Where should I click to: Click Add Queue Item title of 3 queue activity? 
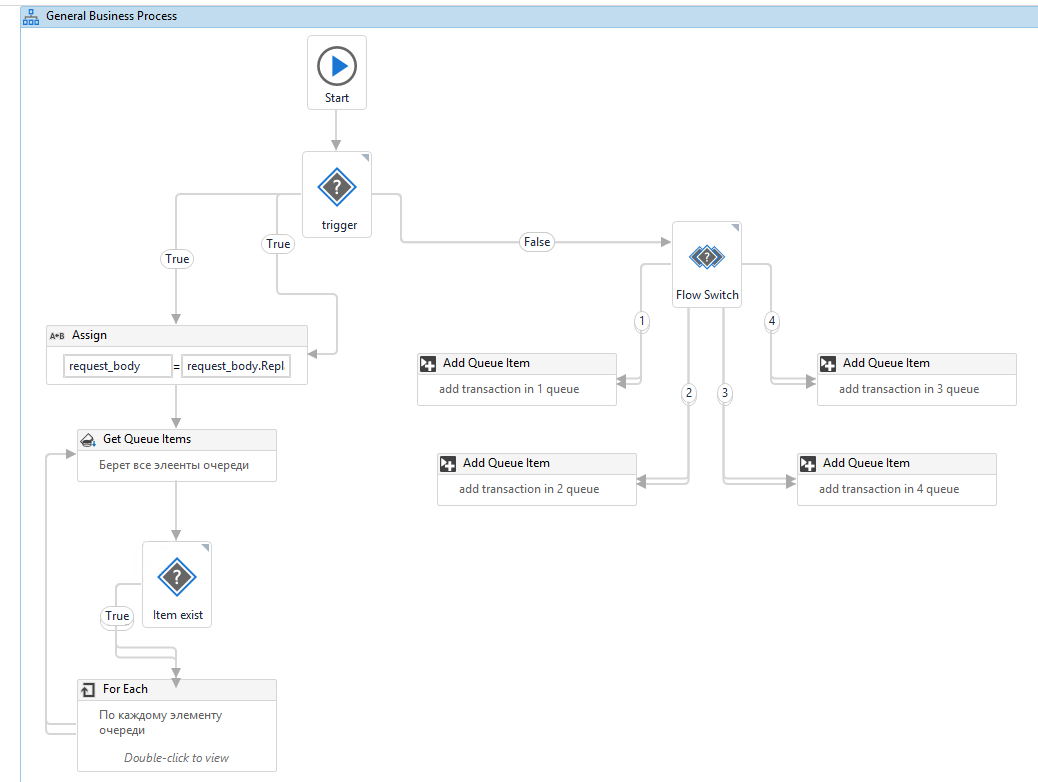click(886, 363)
